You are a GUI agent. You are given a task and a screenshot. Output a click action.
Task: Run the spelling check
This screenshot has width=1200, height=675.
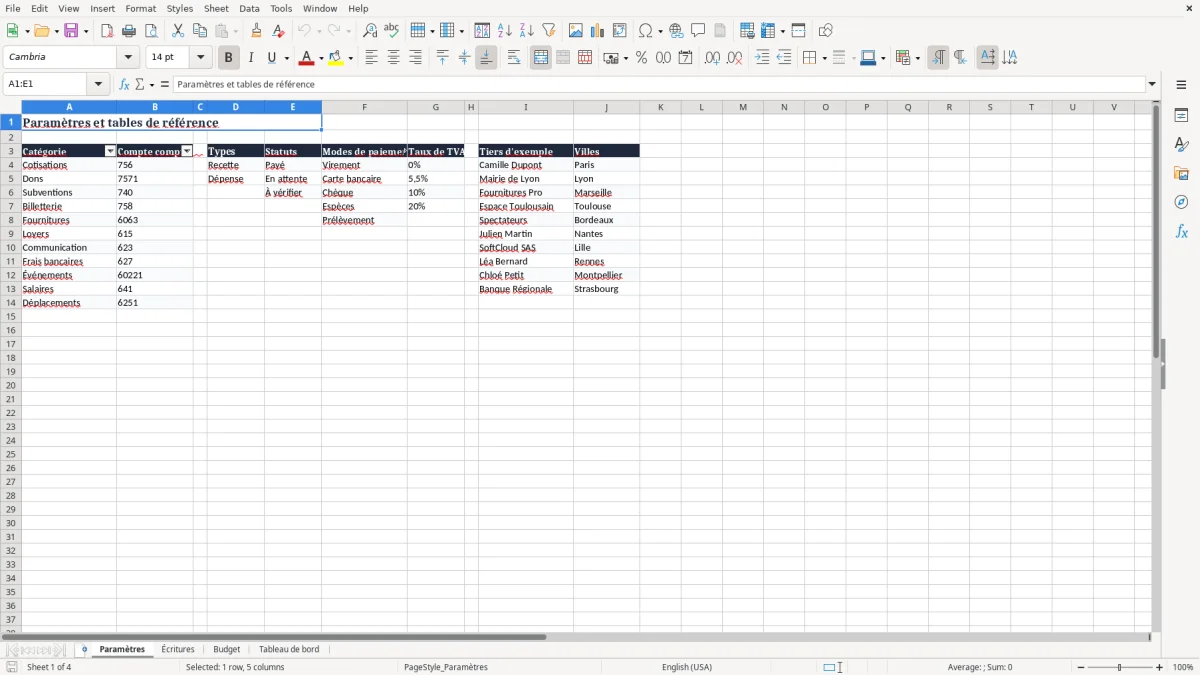[x=392, y=31]
